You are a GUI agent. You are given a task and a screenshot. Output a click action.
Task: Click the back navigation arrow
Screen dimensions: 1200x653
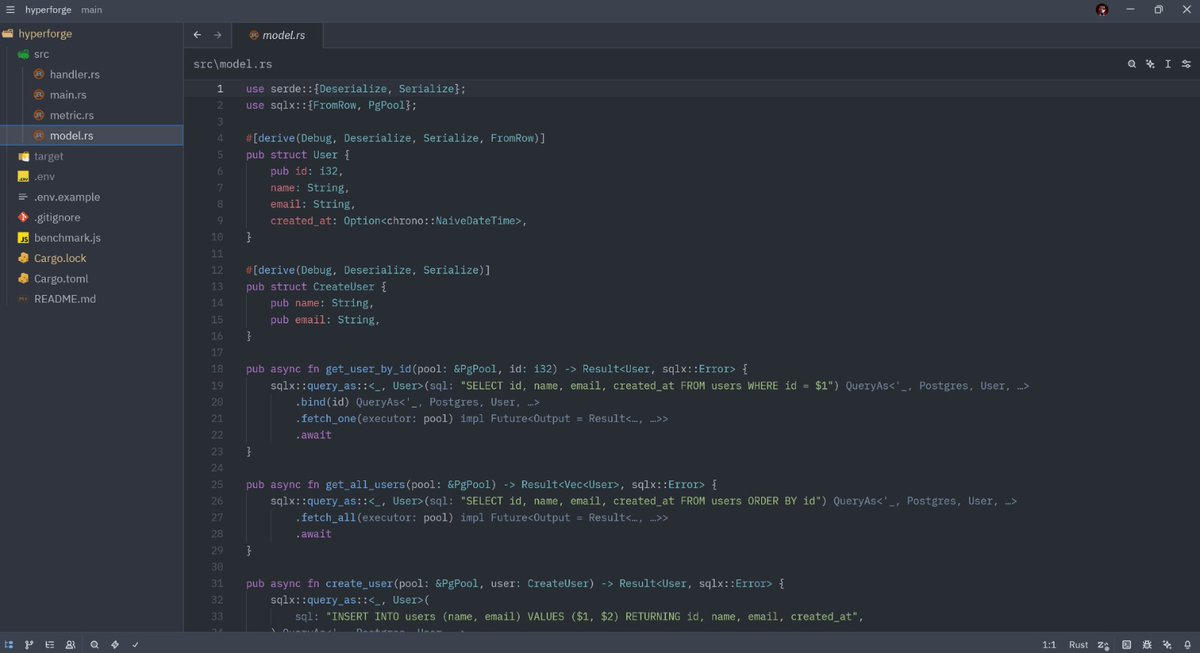pyautogui.click(x=197, y=33)
